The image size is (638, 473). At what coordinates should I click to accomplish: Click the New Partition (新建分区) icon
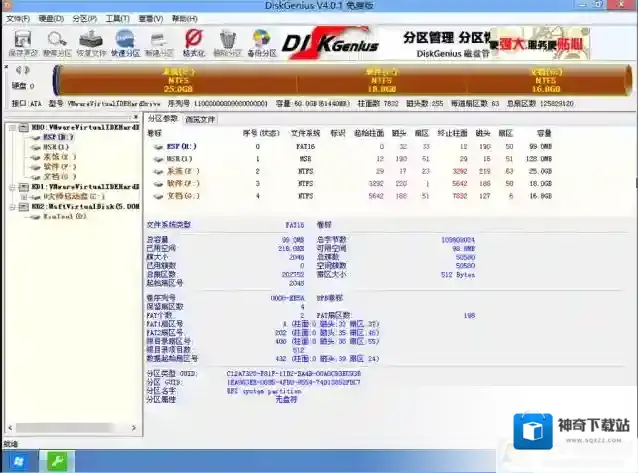pyautogui.click(x=160, y=41)
